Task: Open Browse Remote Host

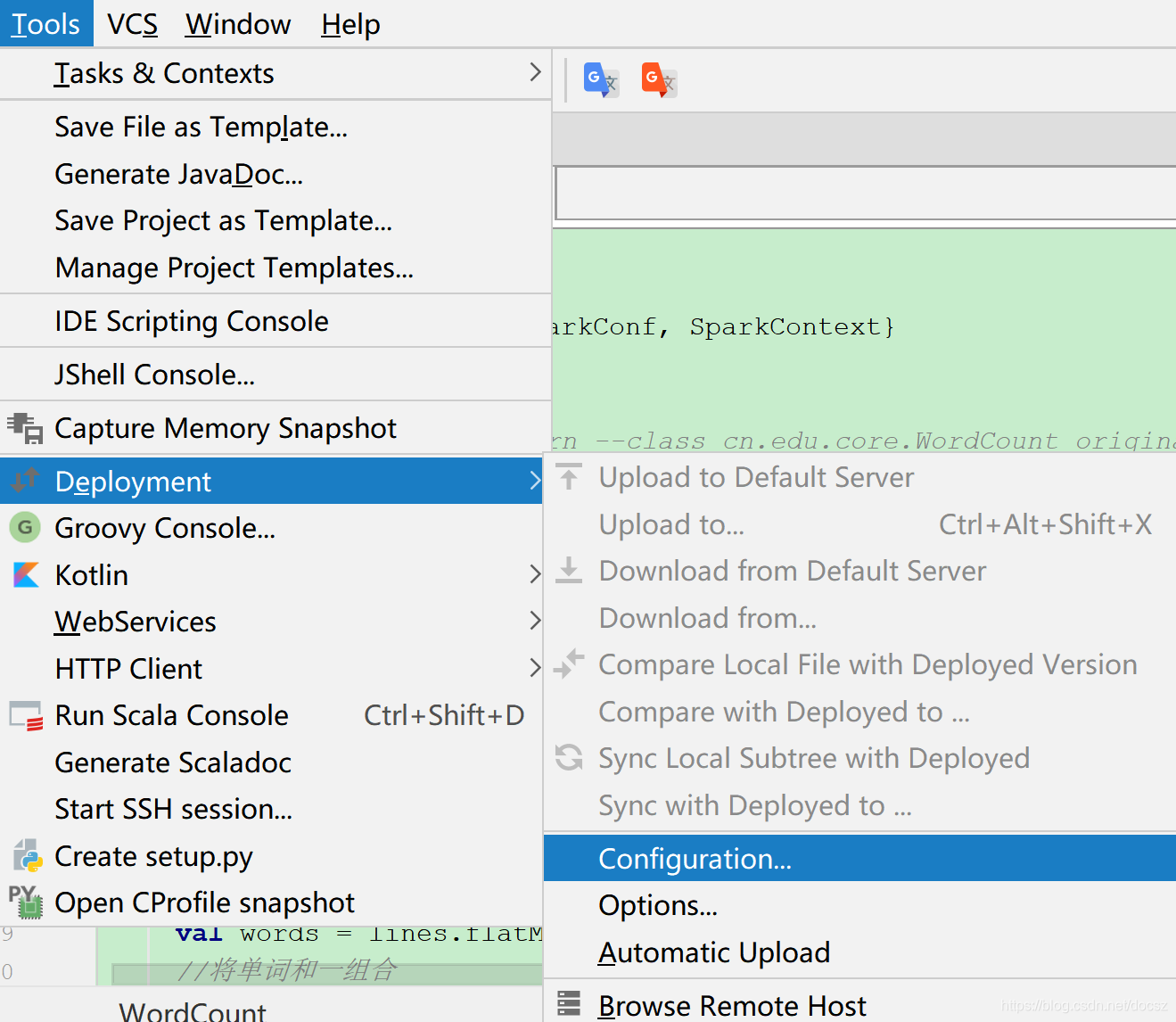Action: click(859, 1005)
